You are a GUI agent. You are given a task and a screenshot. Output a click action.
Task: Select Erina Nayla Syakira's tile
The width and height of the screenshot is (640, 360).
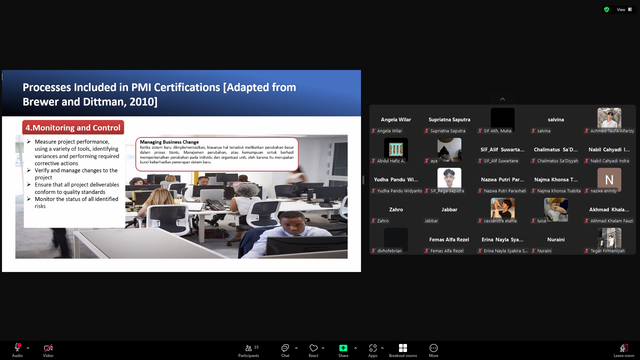pos(502,240)
